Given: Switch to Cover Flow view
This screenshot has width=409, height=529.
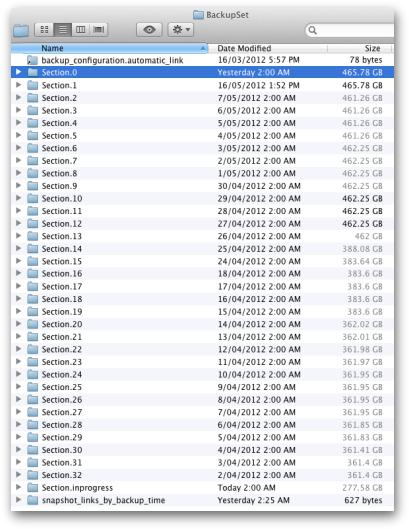Looking at the screenshot, I should coord(99,30).
